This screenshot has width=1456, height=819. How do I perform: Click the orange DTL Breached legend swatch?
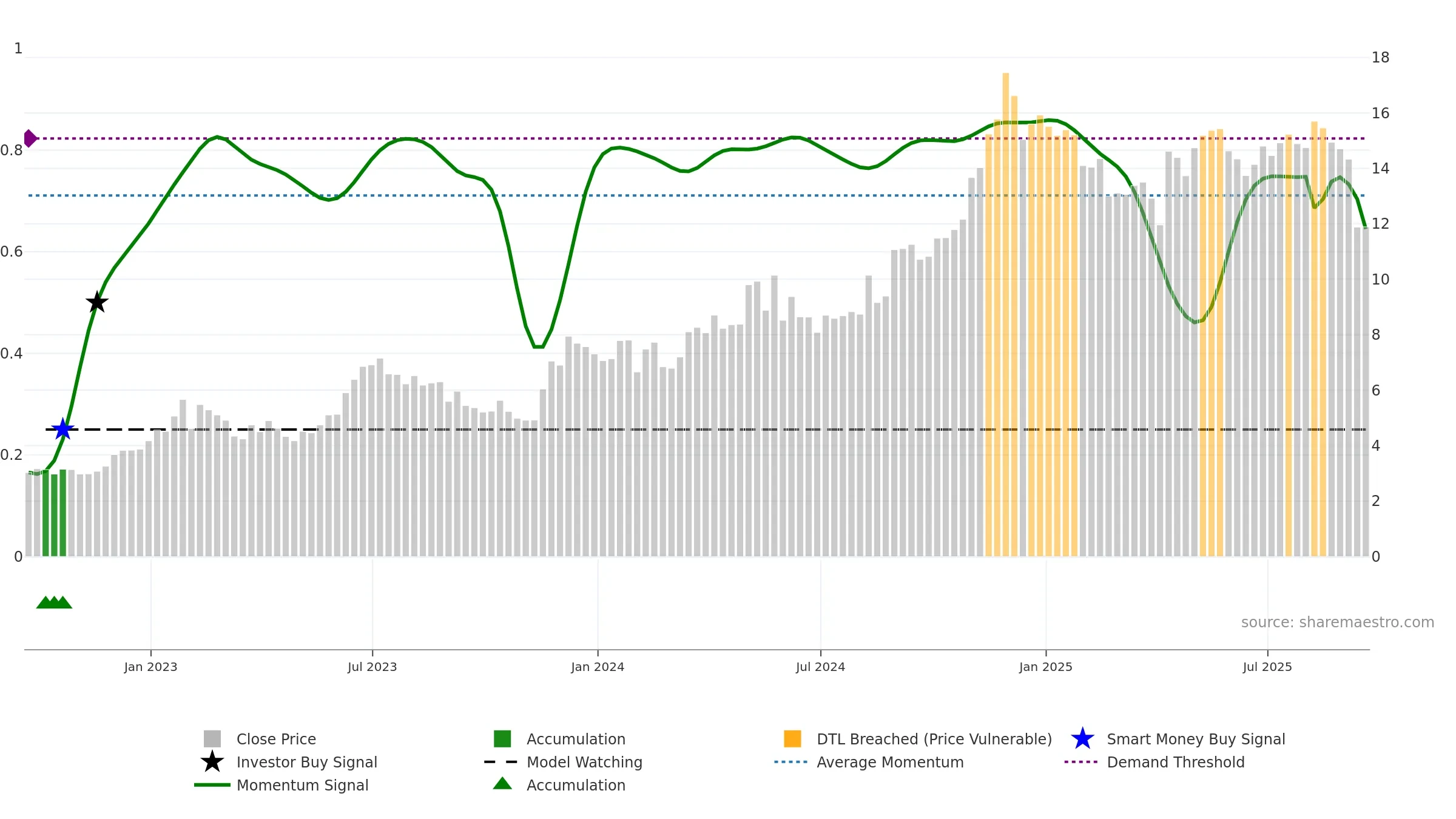pyautogui.click(x=792, y=739)
